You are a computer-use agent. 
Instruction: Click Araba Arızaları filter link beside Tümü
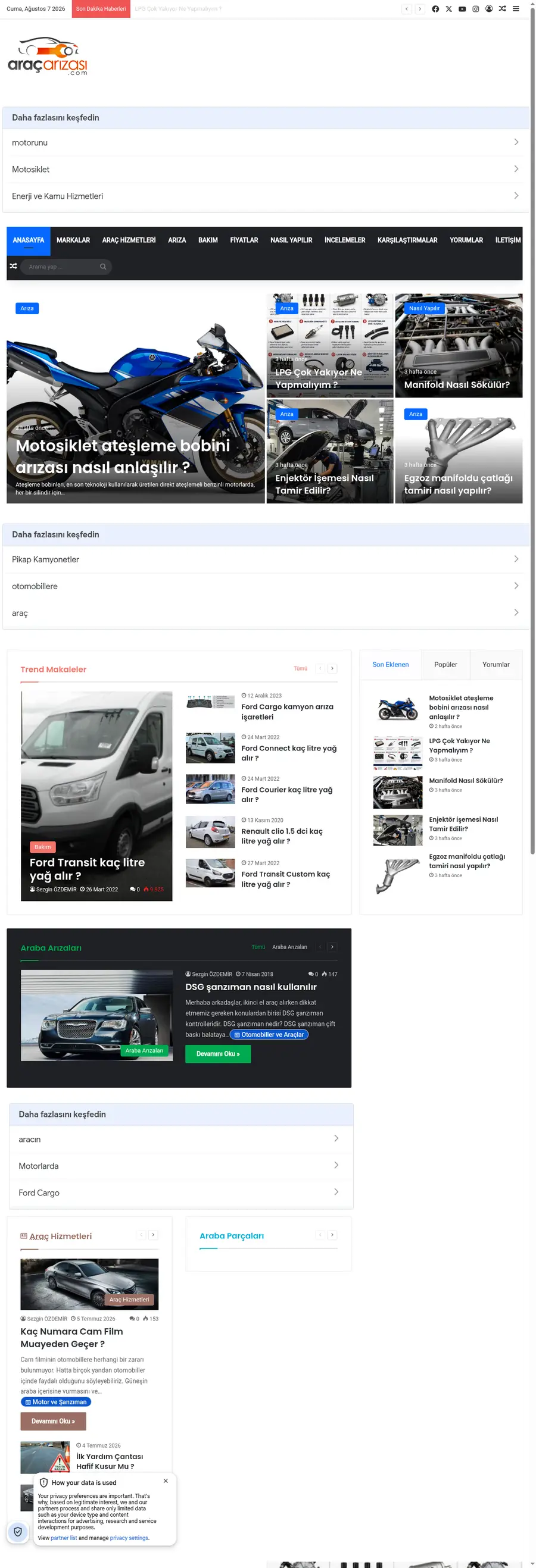pyautogui.click(x=289, y=947)
